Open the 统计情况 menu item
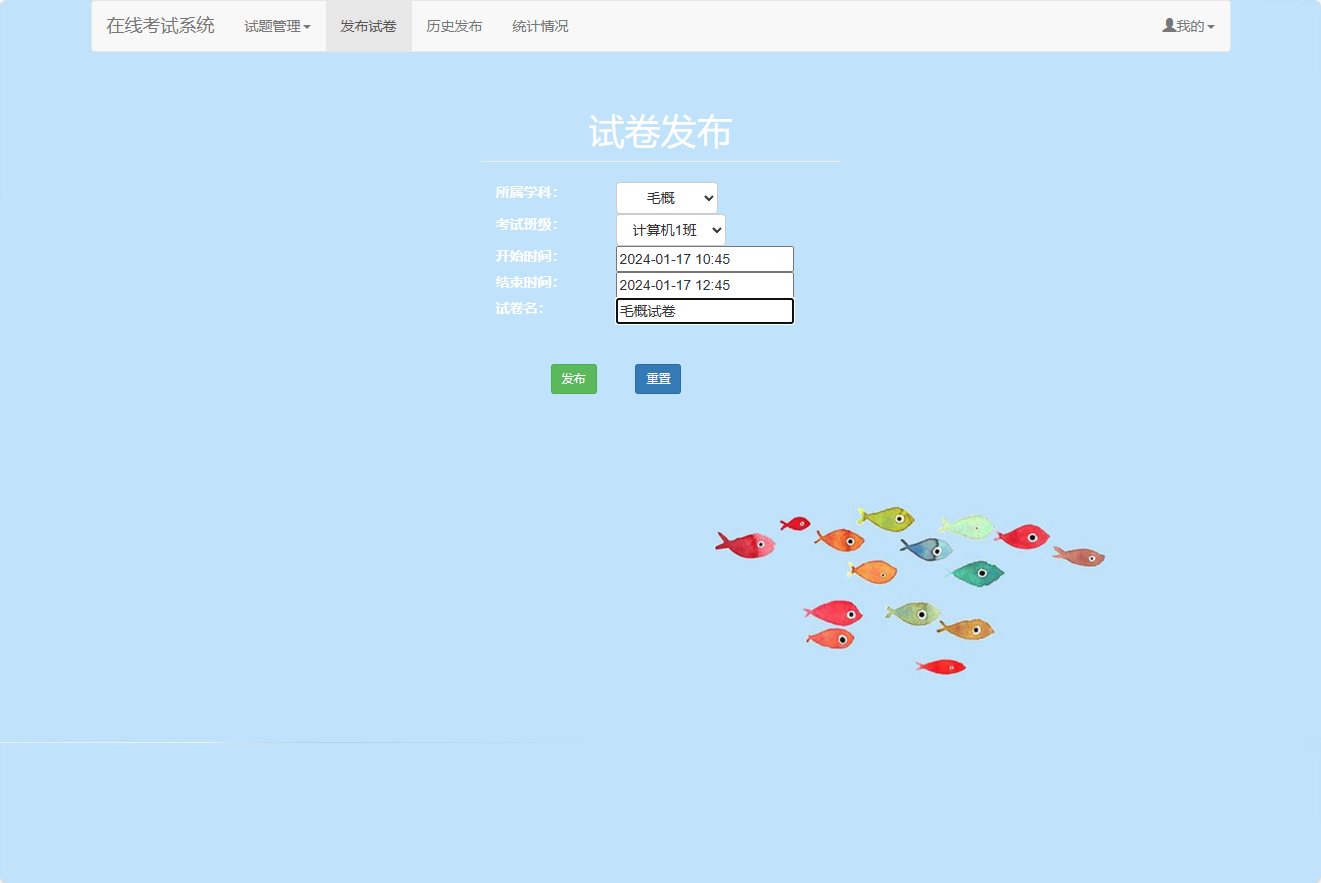This screenshot has width=1321, height=883. (x=539, y=25)
